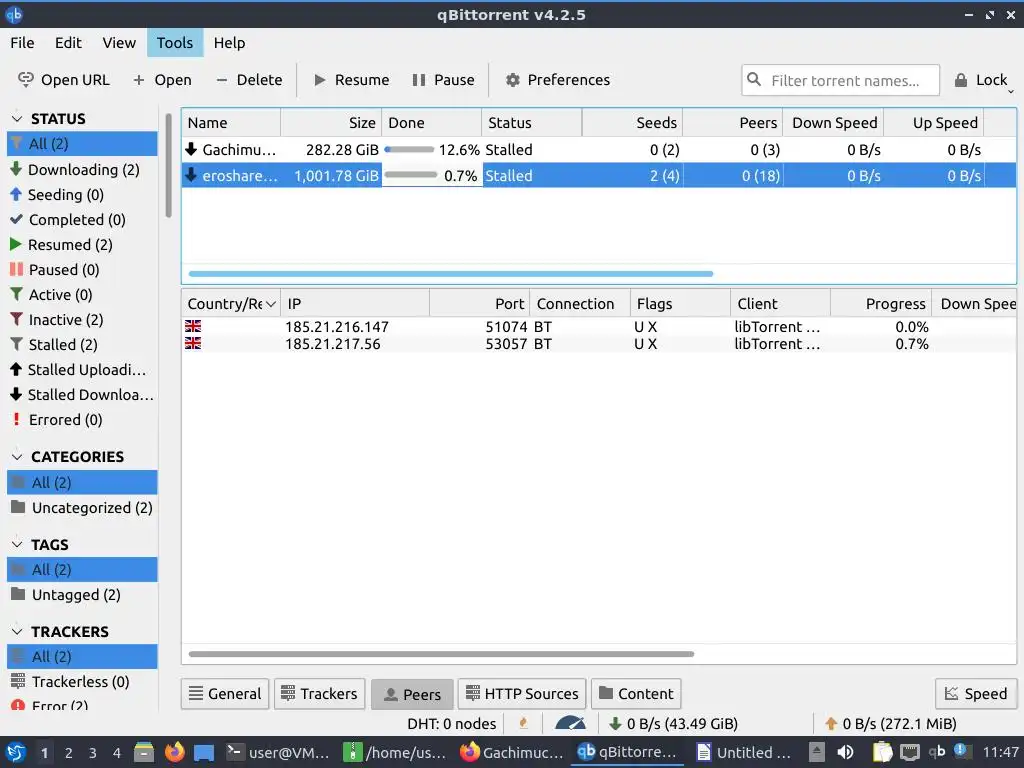The image size is (1024, 768).
Task: Open Firefox from the taskbar launcher
Action: click(174, 752)
